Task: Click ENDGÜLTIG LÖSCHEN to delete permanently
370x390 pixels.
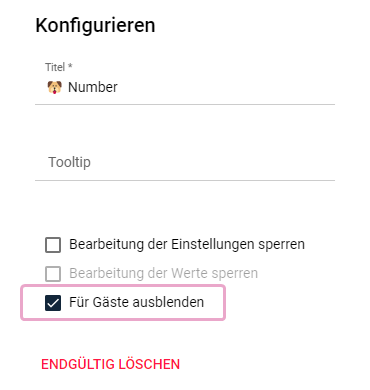Action: (110, 364)
